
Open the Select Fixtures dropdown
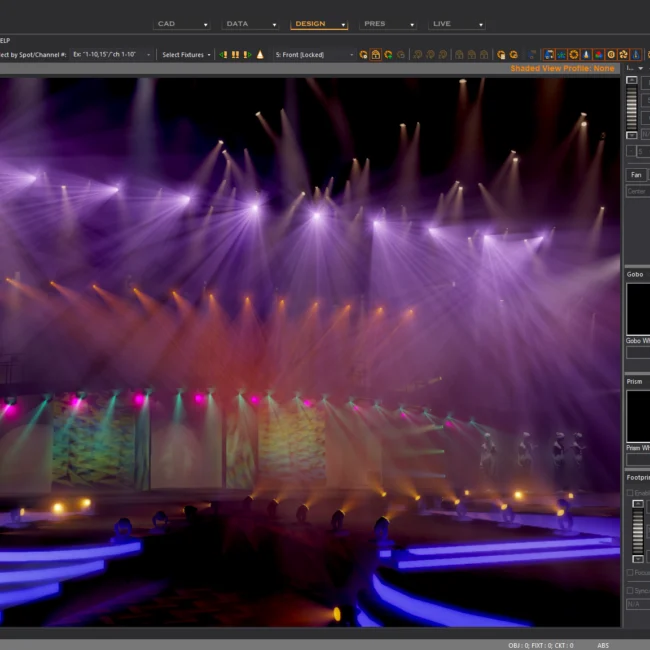pyautogui.click(x=187, y=55)
